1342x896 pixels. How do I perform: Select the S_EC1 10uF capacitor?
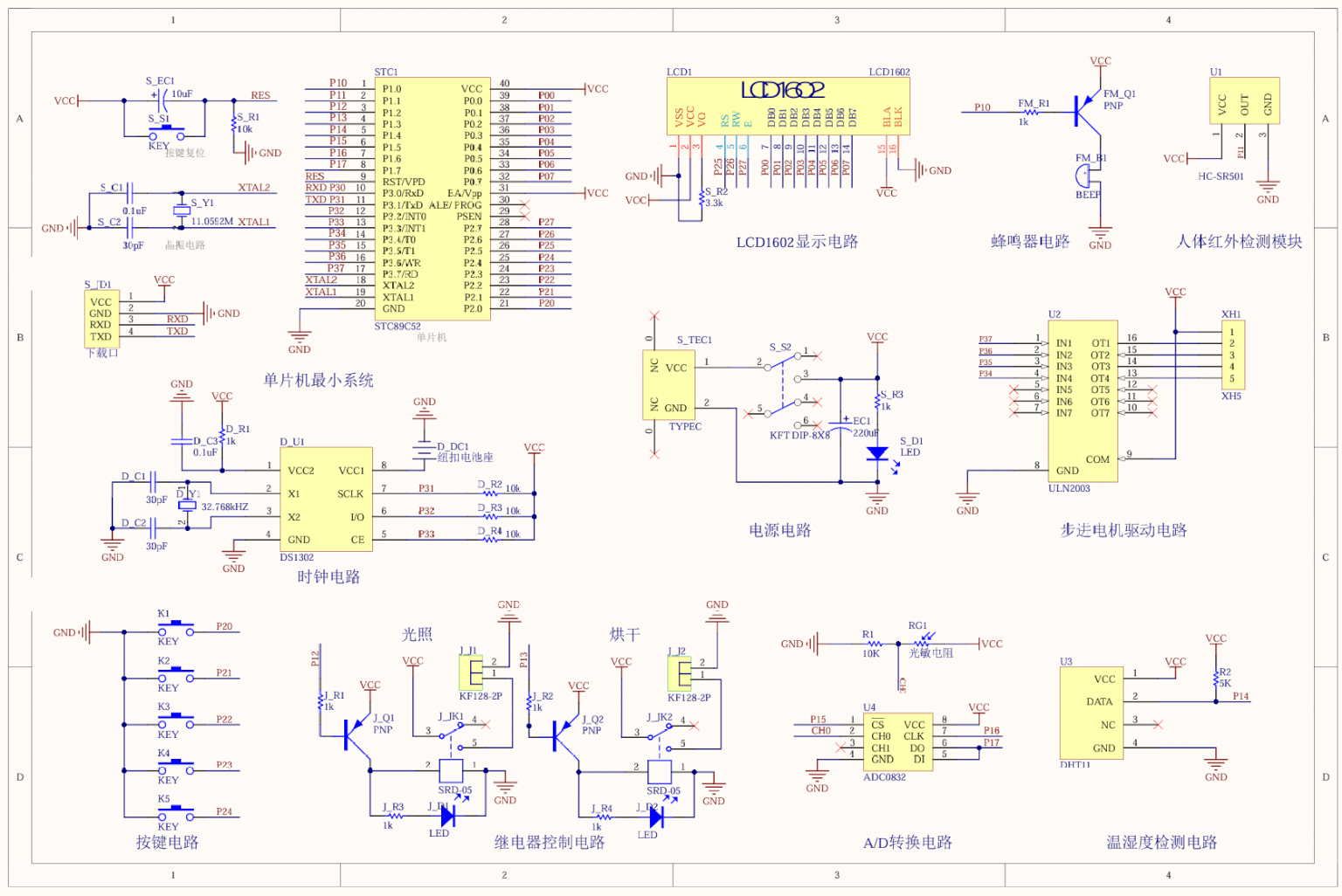(x=161, y=100)
